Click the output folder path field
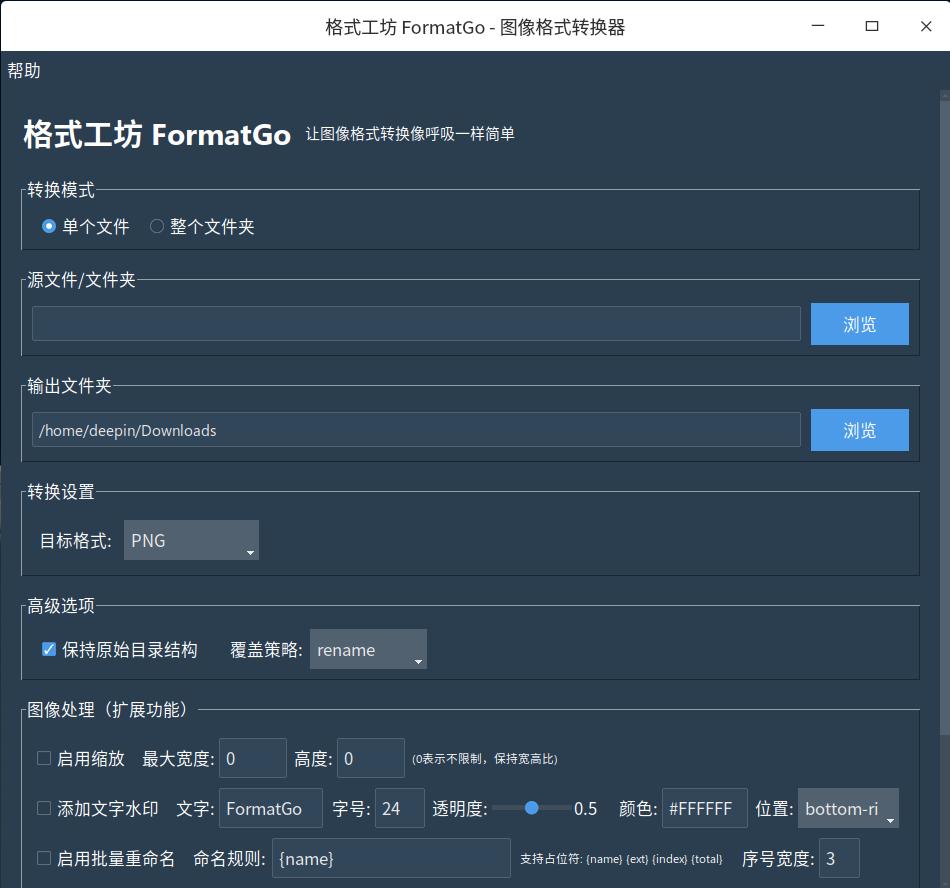The height and width of the screenshot is (888, 950). click(x=416, y=430)
